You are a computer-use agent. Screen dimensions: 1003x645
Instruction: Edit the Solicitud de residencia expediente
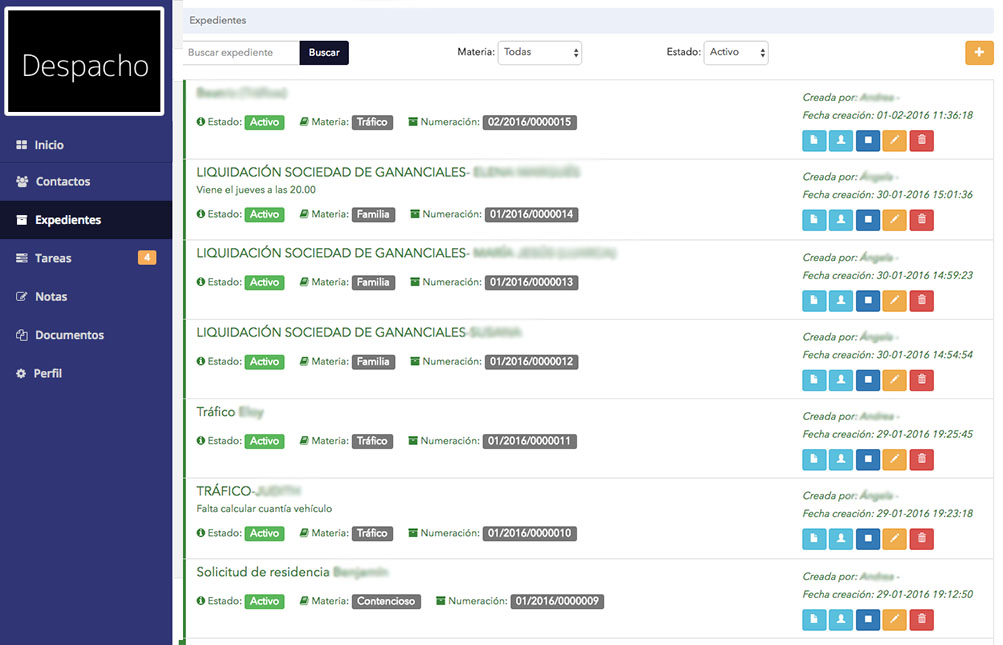pos(895,620)
